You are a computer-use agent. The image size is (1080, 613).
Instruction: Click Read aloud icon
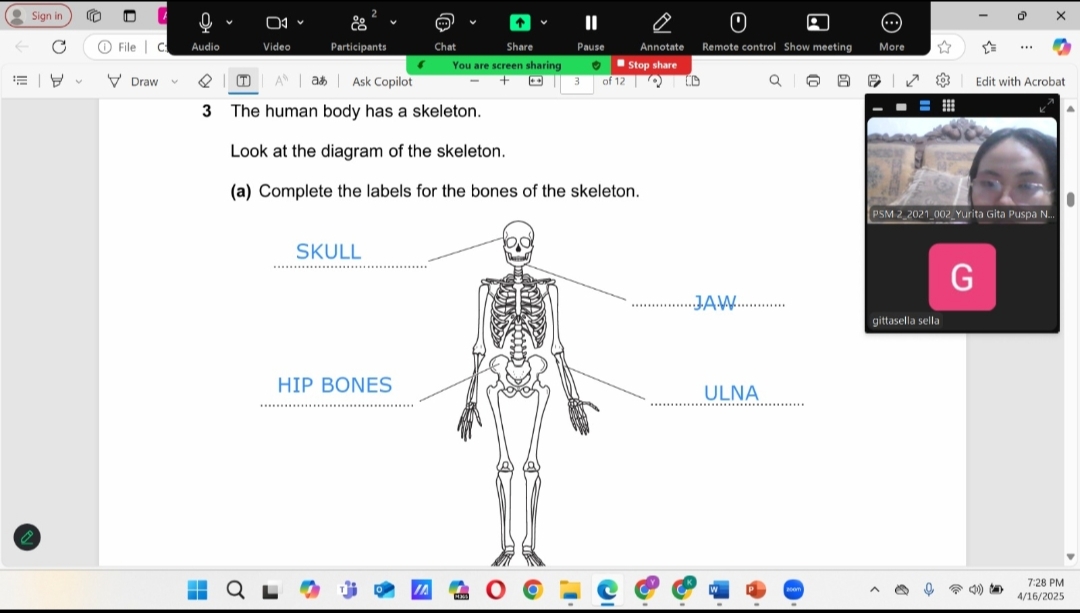click(x=281, y=81)
